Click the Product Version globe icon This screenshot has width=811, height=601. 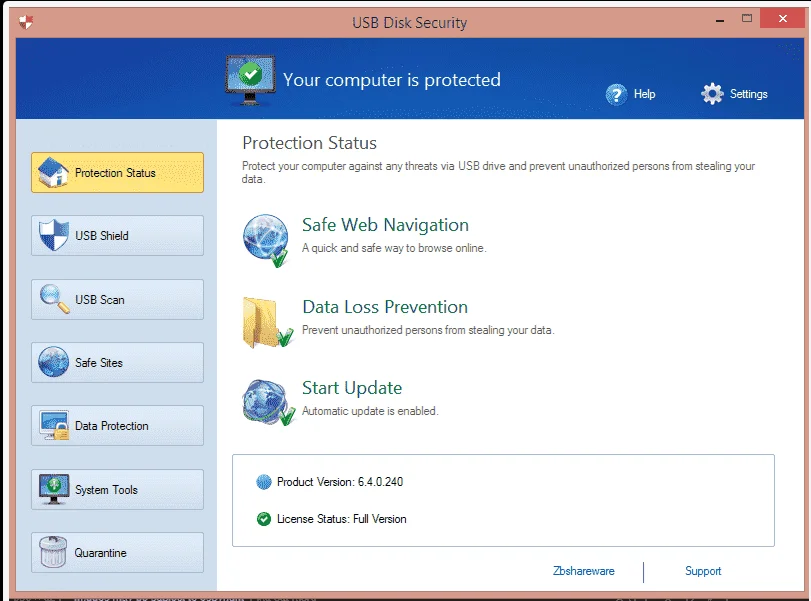click(264, 482)
